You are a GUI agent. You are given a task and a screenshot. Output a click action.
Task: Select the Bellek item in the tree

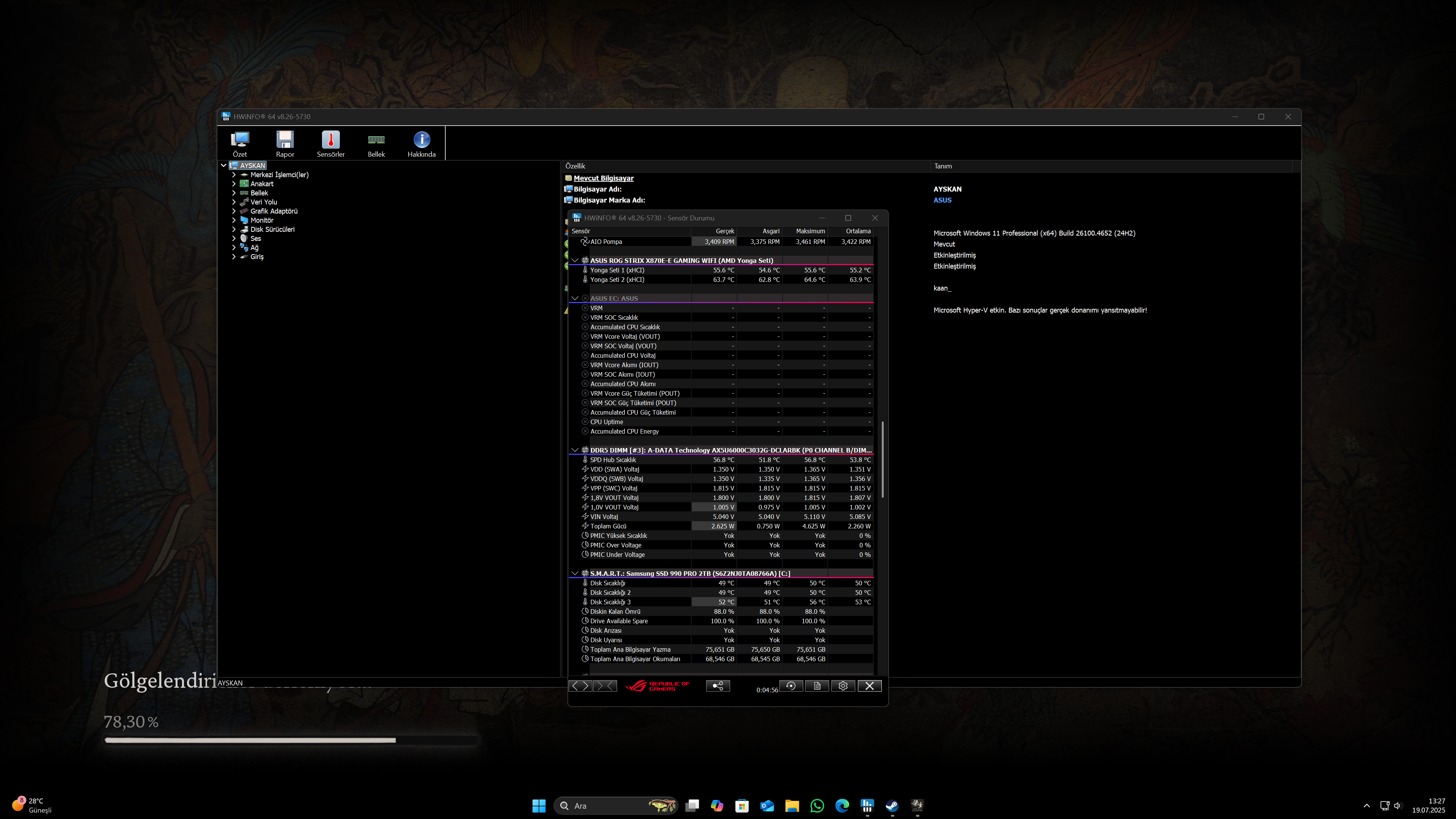pyautogui.click(x=259, y=193)
